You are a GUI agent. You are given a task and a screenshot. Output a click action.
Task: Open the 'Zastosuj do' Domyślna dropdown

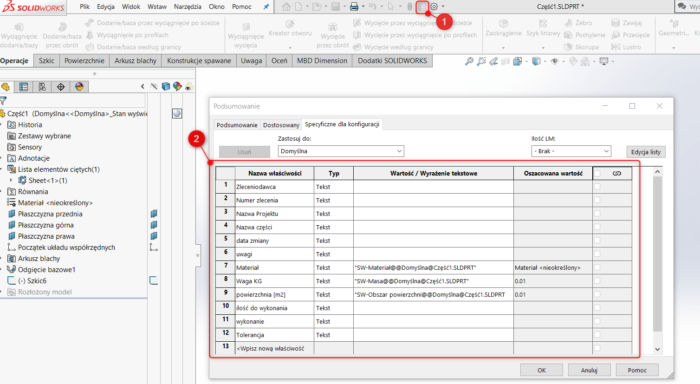[341, 151]
